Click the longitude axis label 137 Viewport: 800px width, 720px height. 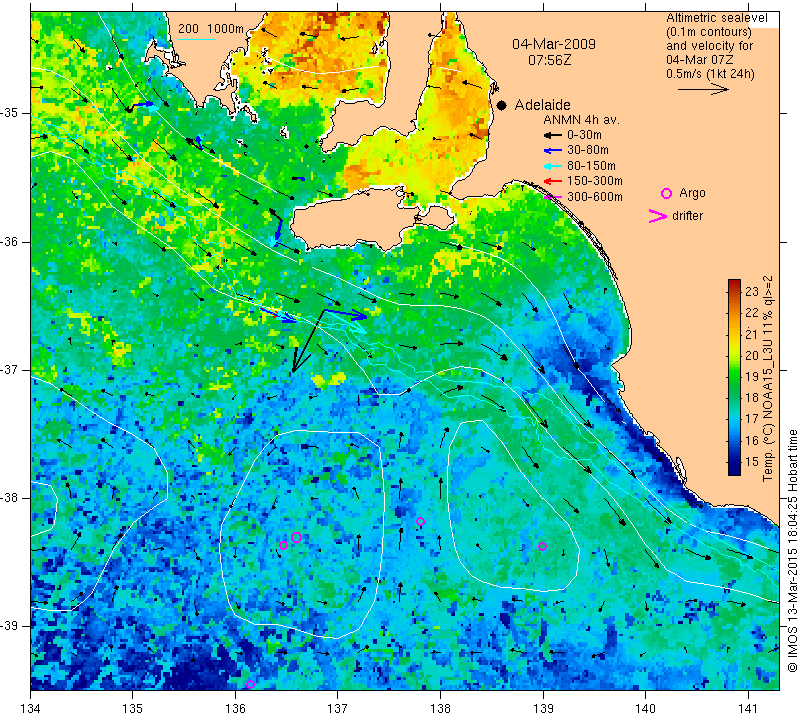[338, 709]
